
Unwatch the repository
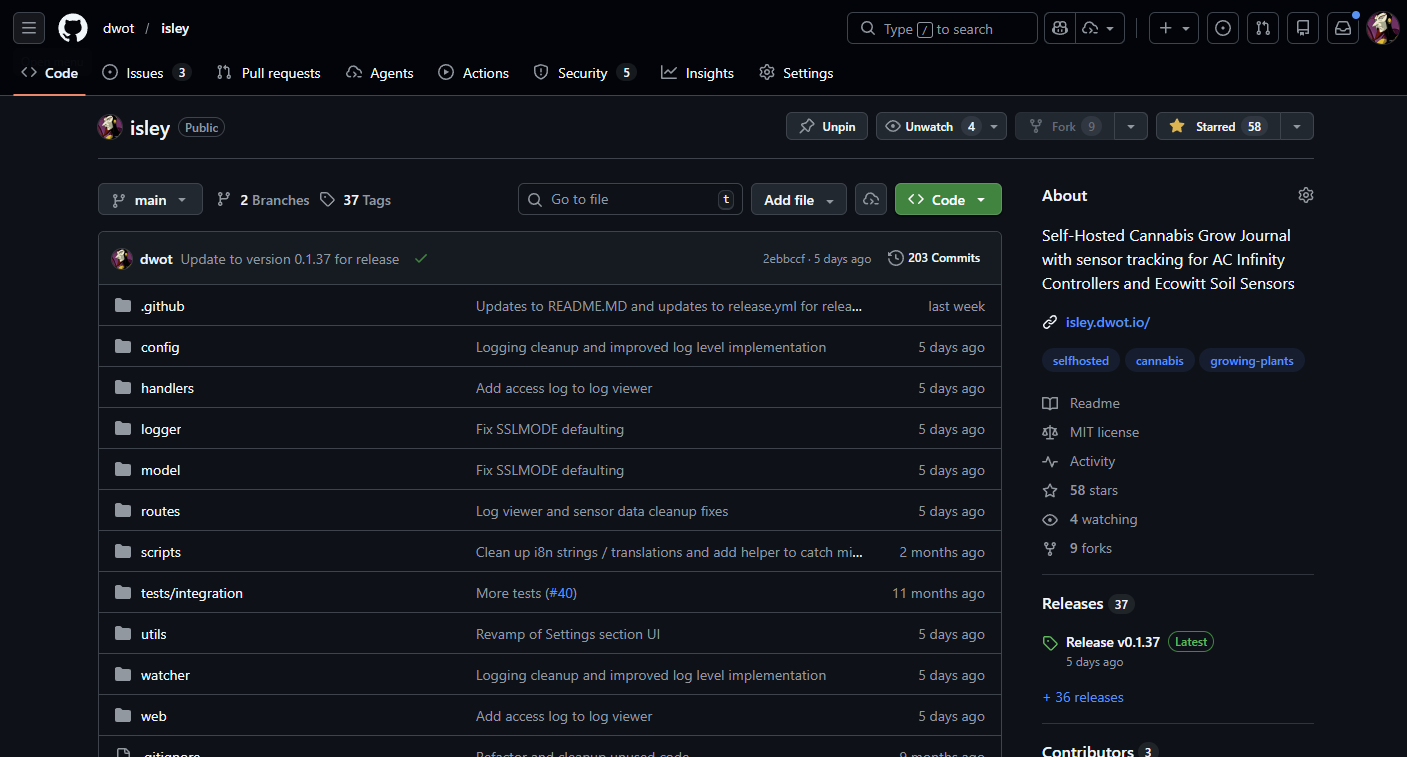929,126
